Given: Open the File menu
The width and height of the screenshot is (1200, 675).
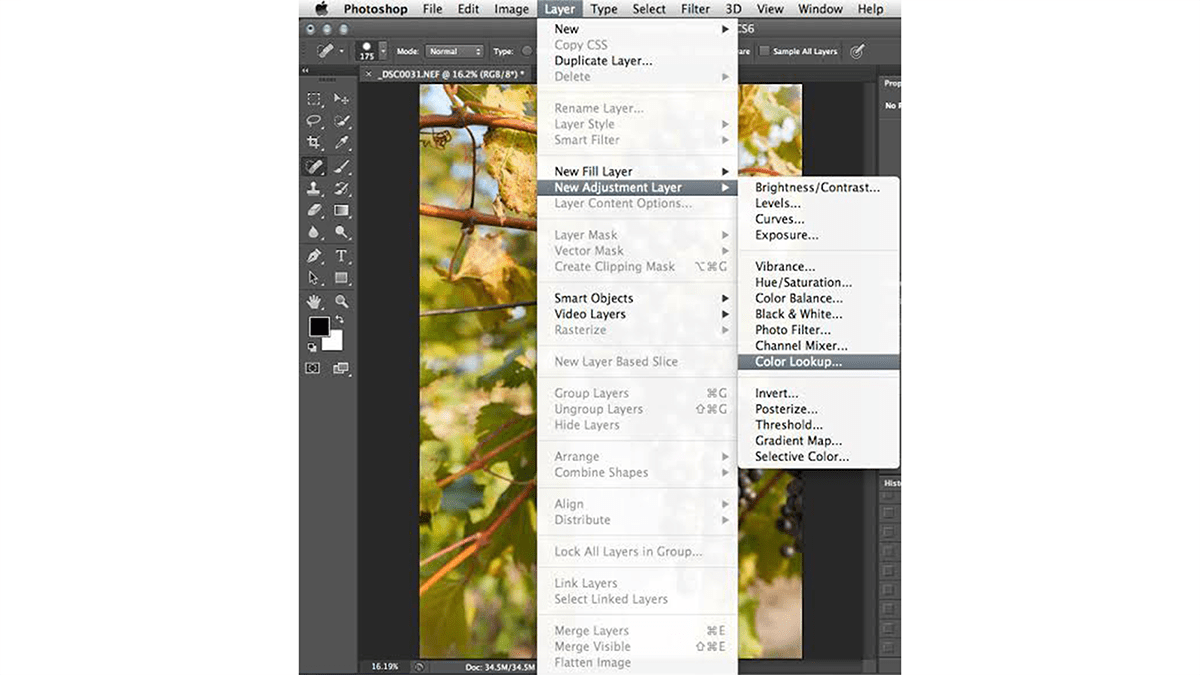Looking at the screenshot, I should pos(432,9).
